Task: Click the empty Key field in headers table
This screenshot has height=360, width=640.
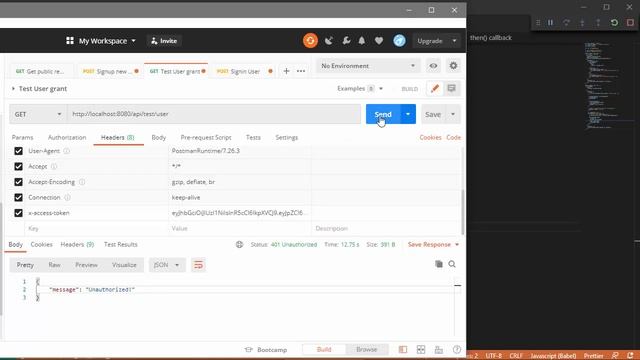Action: click(97, 229)
